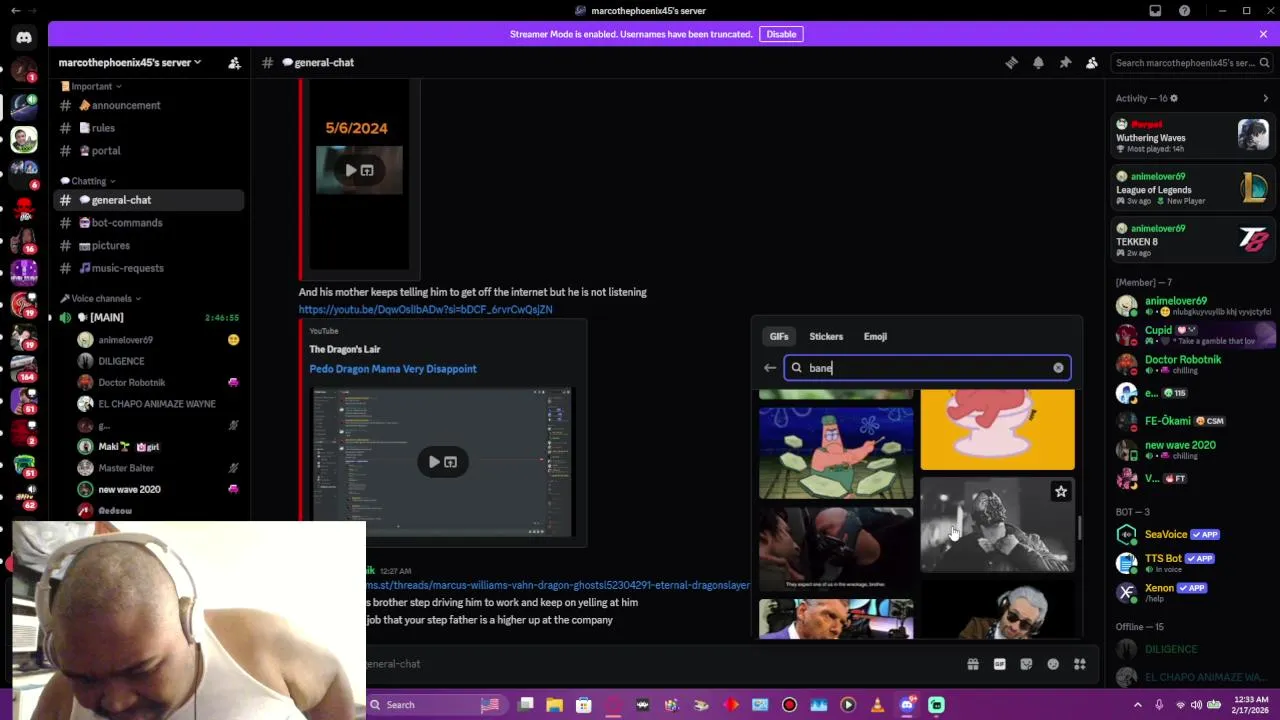Select the GIFs tab in picker
This screenshot has width=1280, height=720.
click(779, 337)
